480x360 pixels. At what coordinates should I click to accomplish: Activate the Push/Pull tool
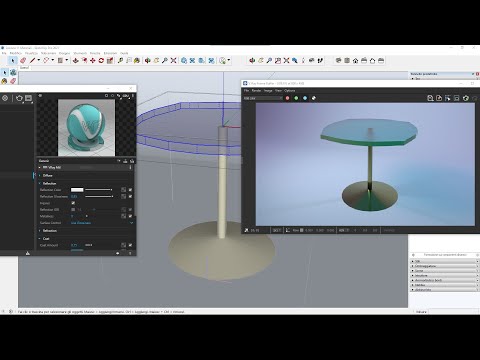76,61
